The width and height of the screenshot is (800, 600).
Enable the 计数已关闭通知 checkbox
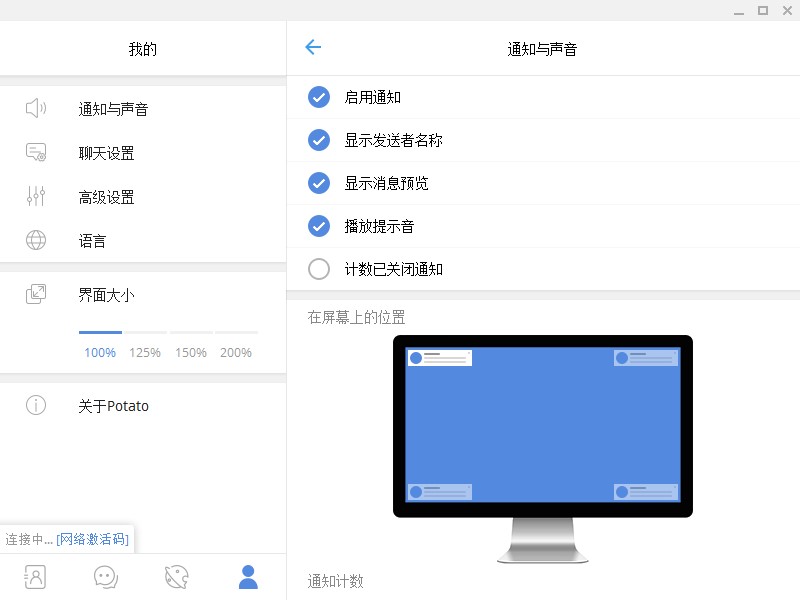pos(319,269)
